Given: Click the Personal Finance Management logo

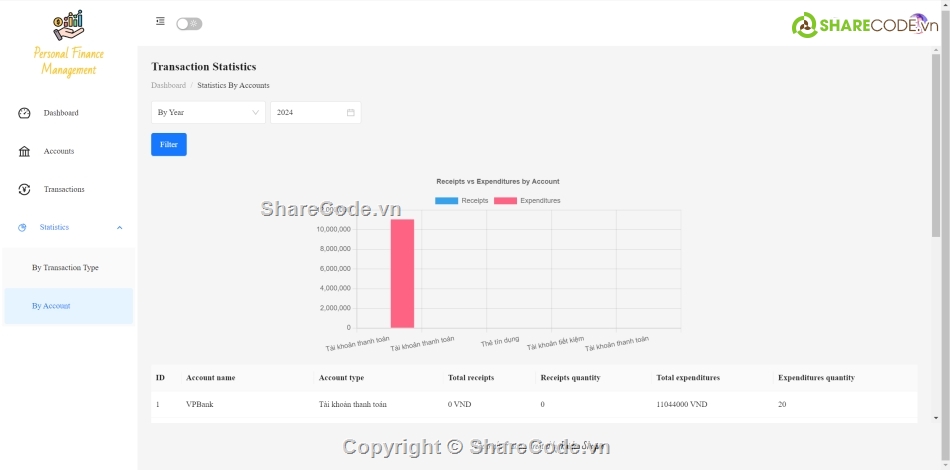Looking at the screenshot, I should pyautogui.click(x=68, y=43).
